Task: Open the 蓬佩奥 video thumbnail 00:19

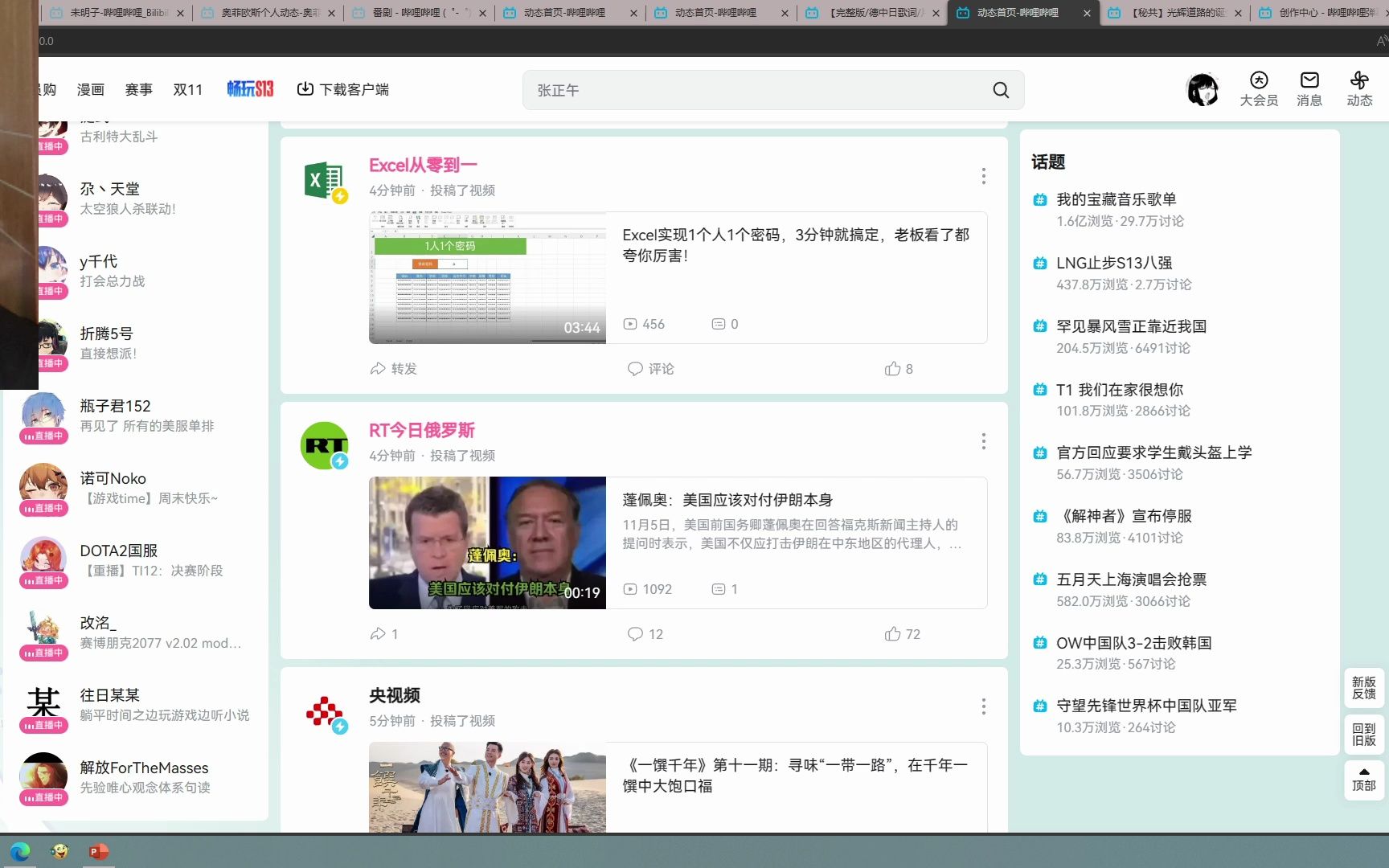Action: click(487, 543)
